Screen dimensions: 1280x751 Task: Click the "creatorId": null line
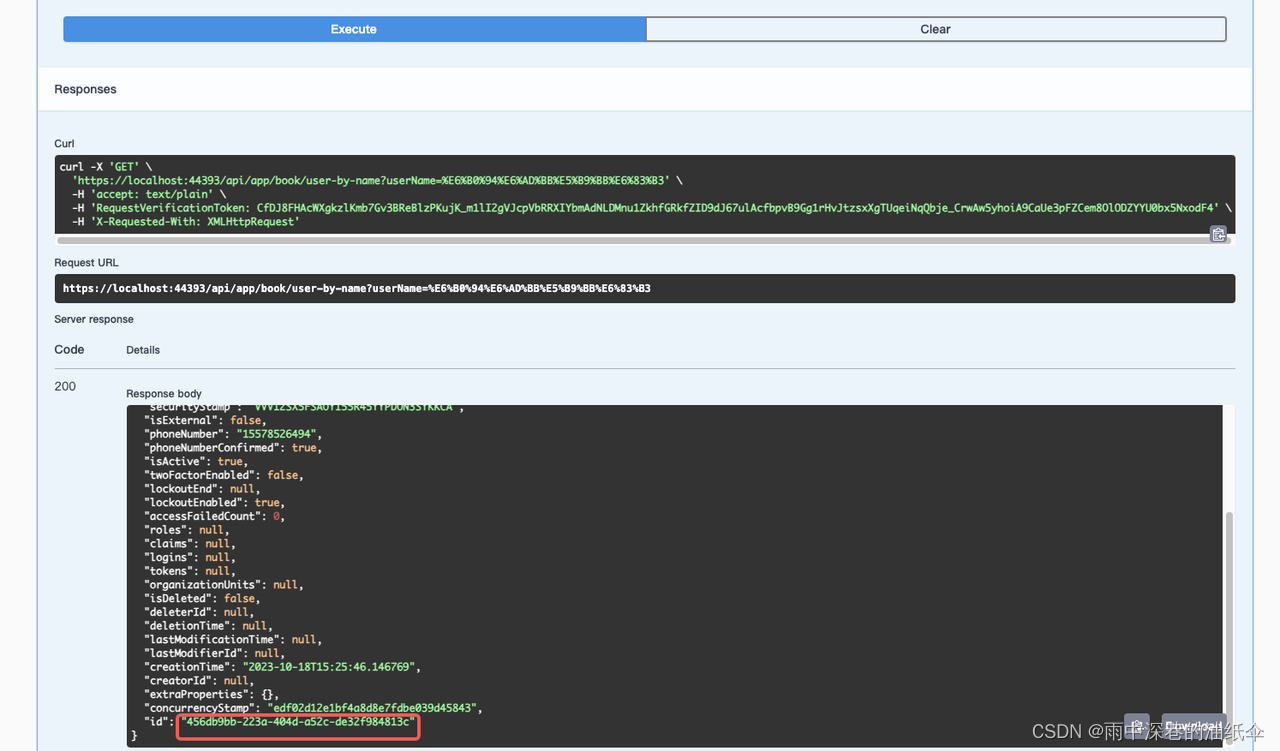[x=200, y=680]
